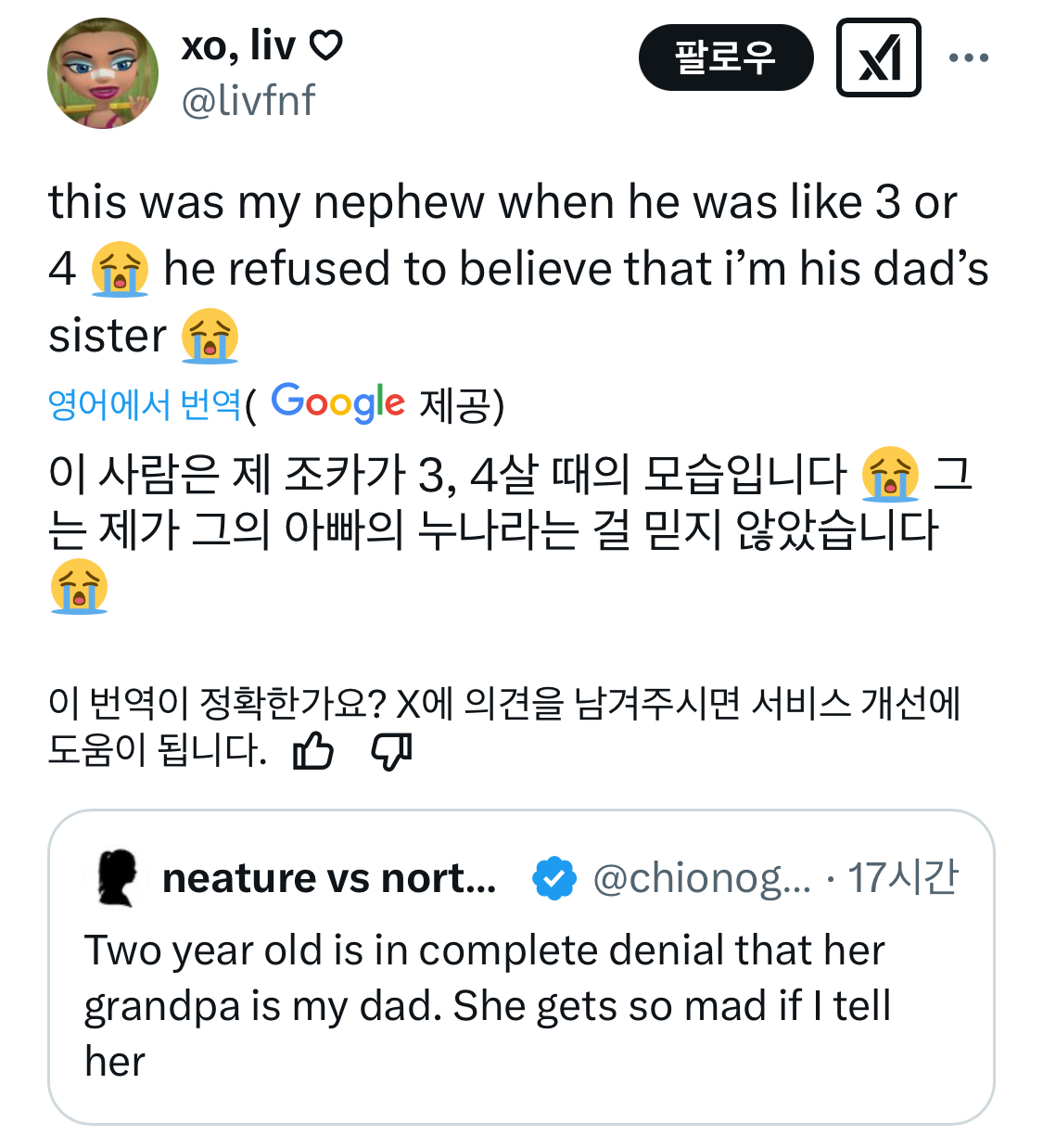
Task: Rate the translation with thumbs down
Action: pos(391,751)
